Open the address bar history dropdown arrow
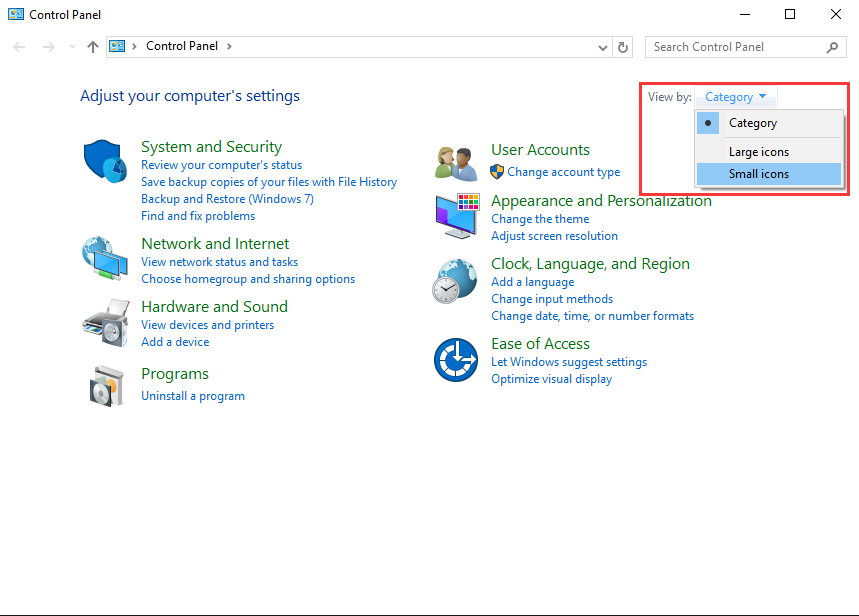859x616 pixels. tap(603, 47)
